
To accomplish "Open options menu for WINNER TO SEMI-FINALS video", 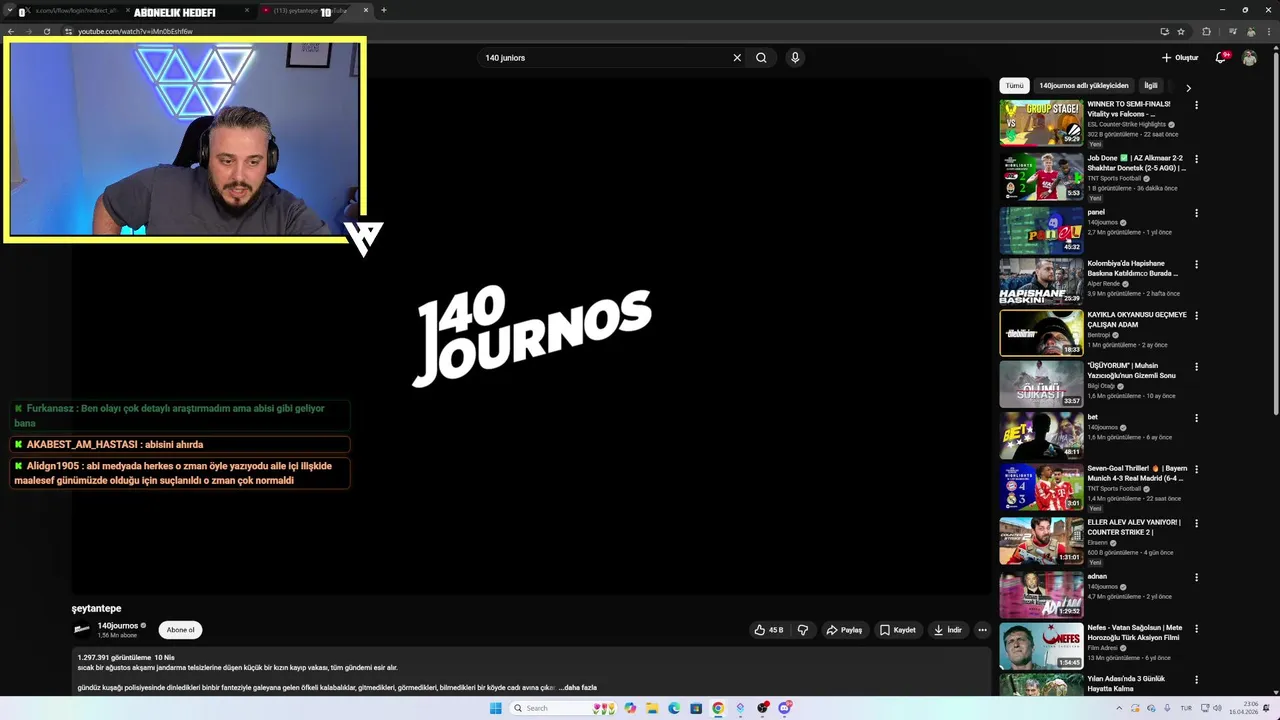I will 1196,105.
